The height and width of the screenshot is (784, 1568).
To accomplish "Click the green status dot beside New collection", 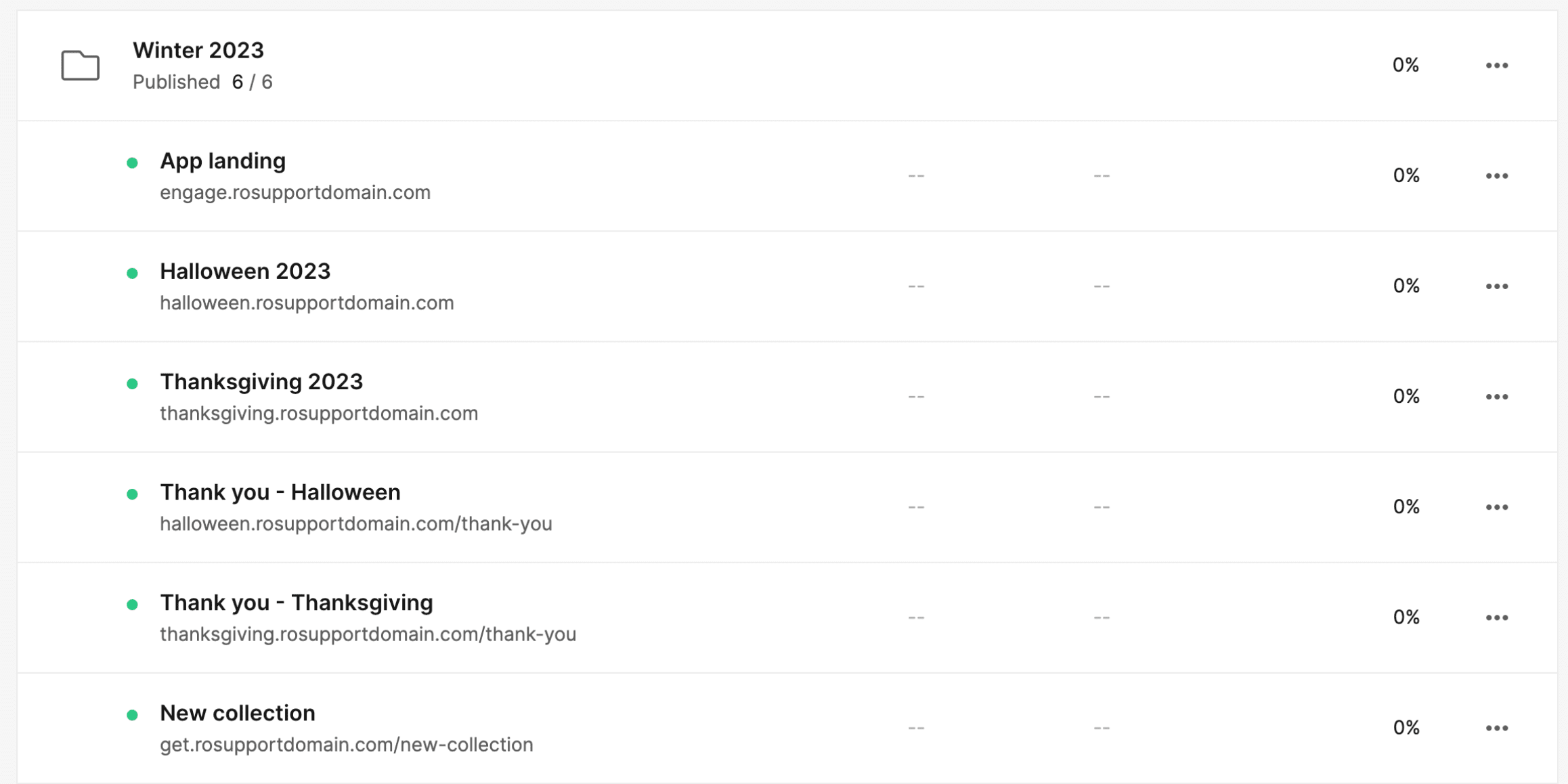I will click(132, 715).
